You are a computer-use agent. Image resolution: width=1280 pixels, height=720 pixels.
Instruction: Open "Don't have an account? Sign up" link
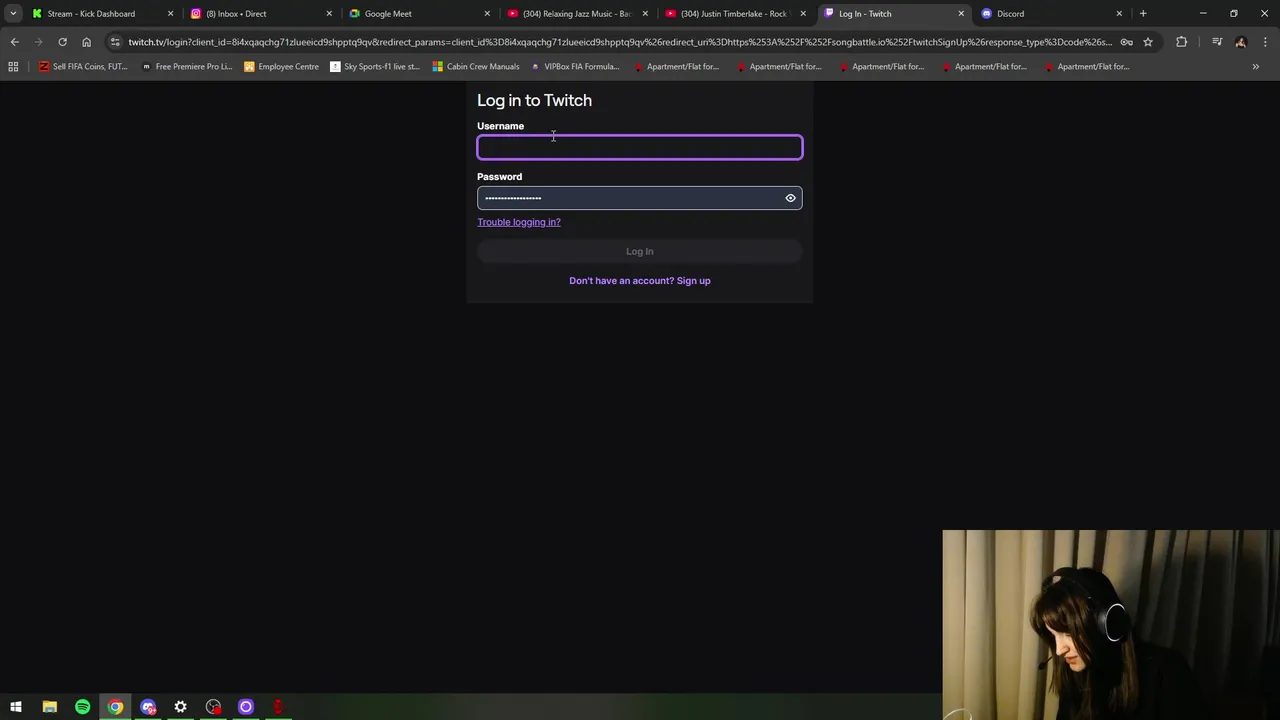pyautogui.click(x=639, y=281)
